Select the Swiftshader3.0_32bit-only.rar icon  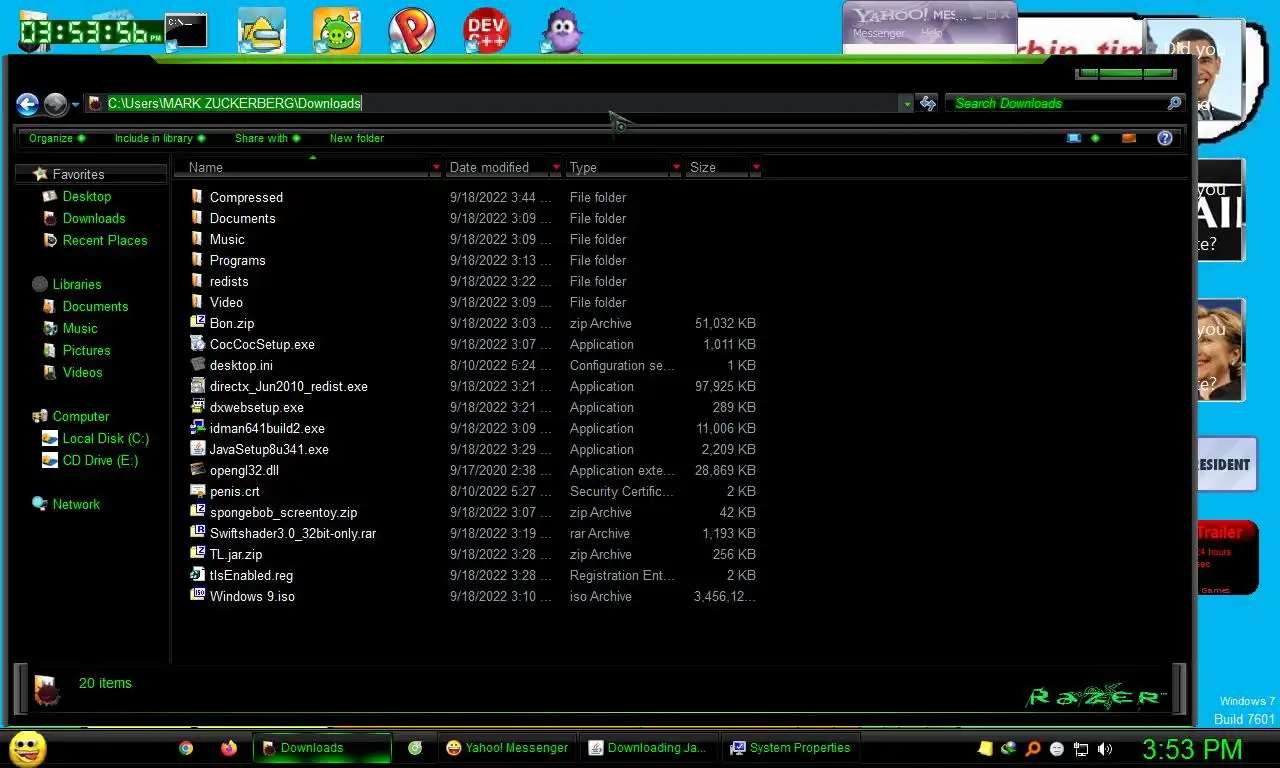(198, 533)
